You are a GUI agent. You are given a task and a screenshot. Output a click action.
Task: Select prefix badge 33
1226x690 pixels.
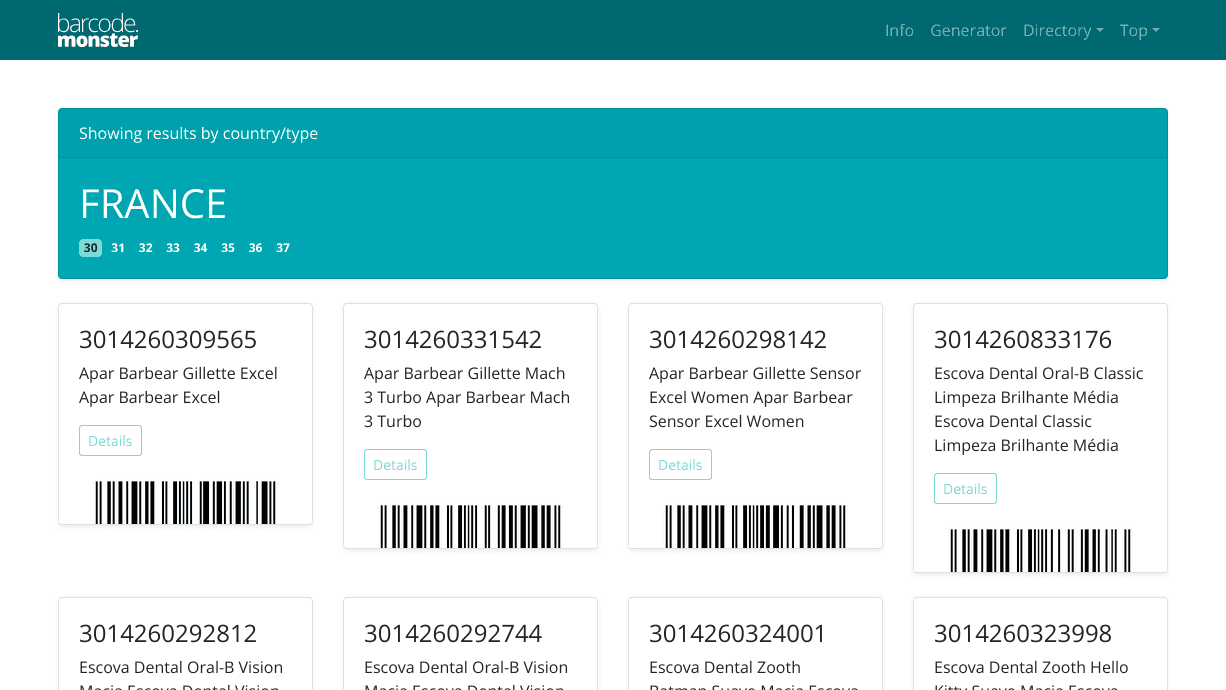tap(173, 248)
